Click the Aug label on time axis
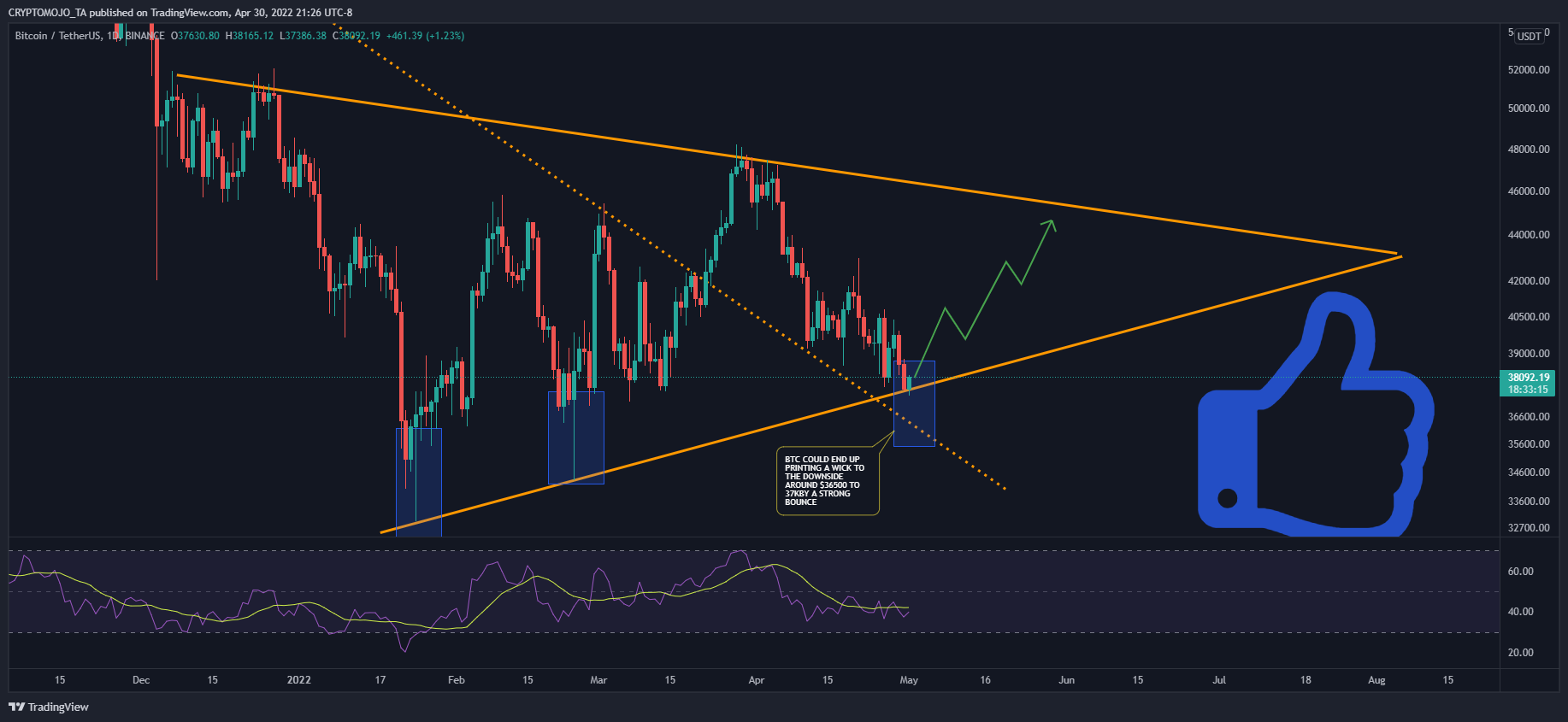Image resolution: width=1568 pixels, height=722 pixels. 1376,680
